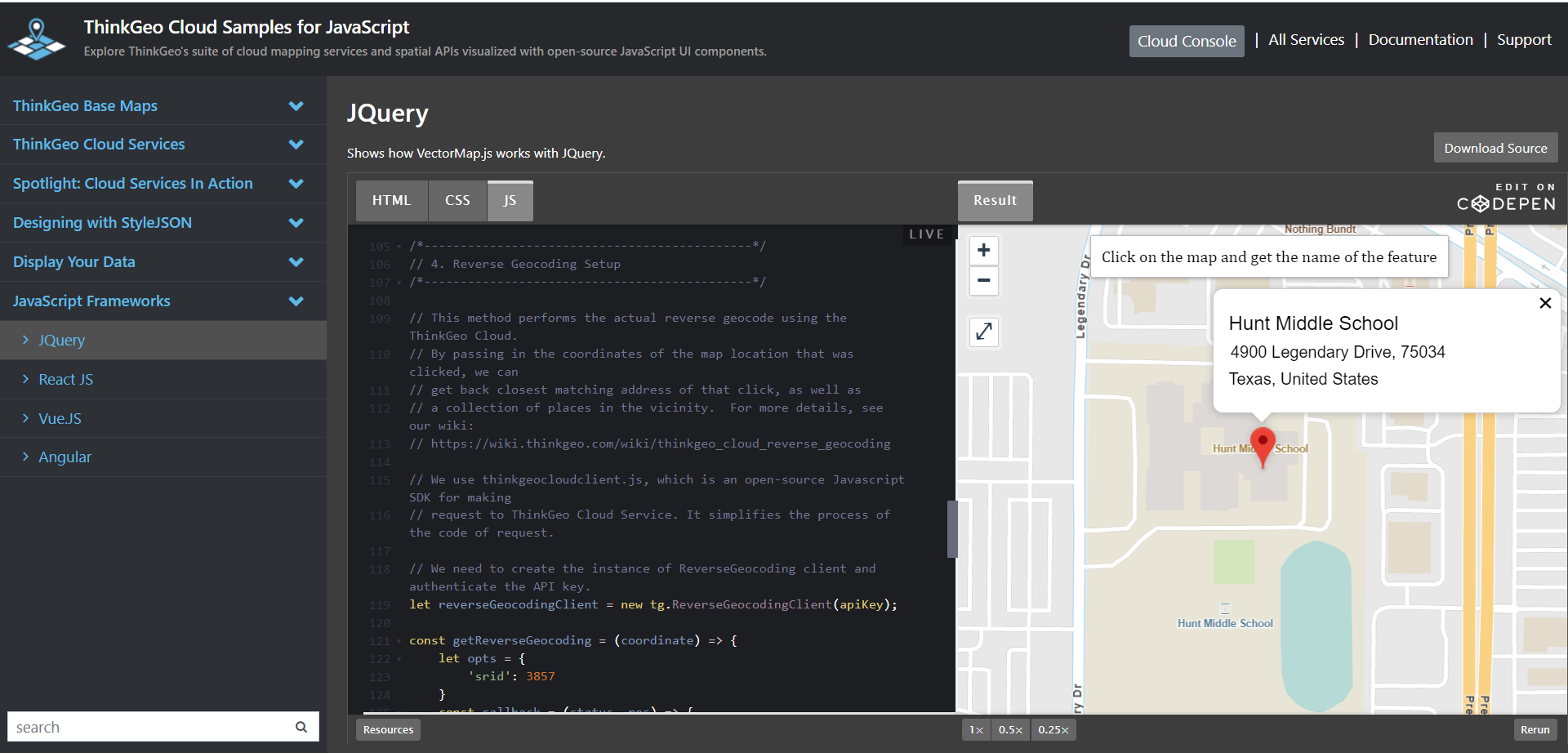
Task: Fold code at line 122 arrow
Action: [x=399, y=659]
